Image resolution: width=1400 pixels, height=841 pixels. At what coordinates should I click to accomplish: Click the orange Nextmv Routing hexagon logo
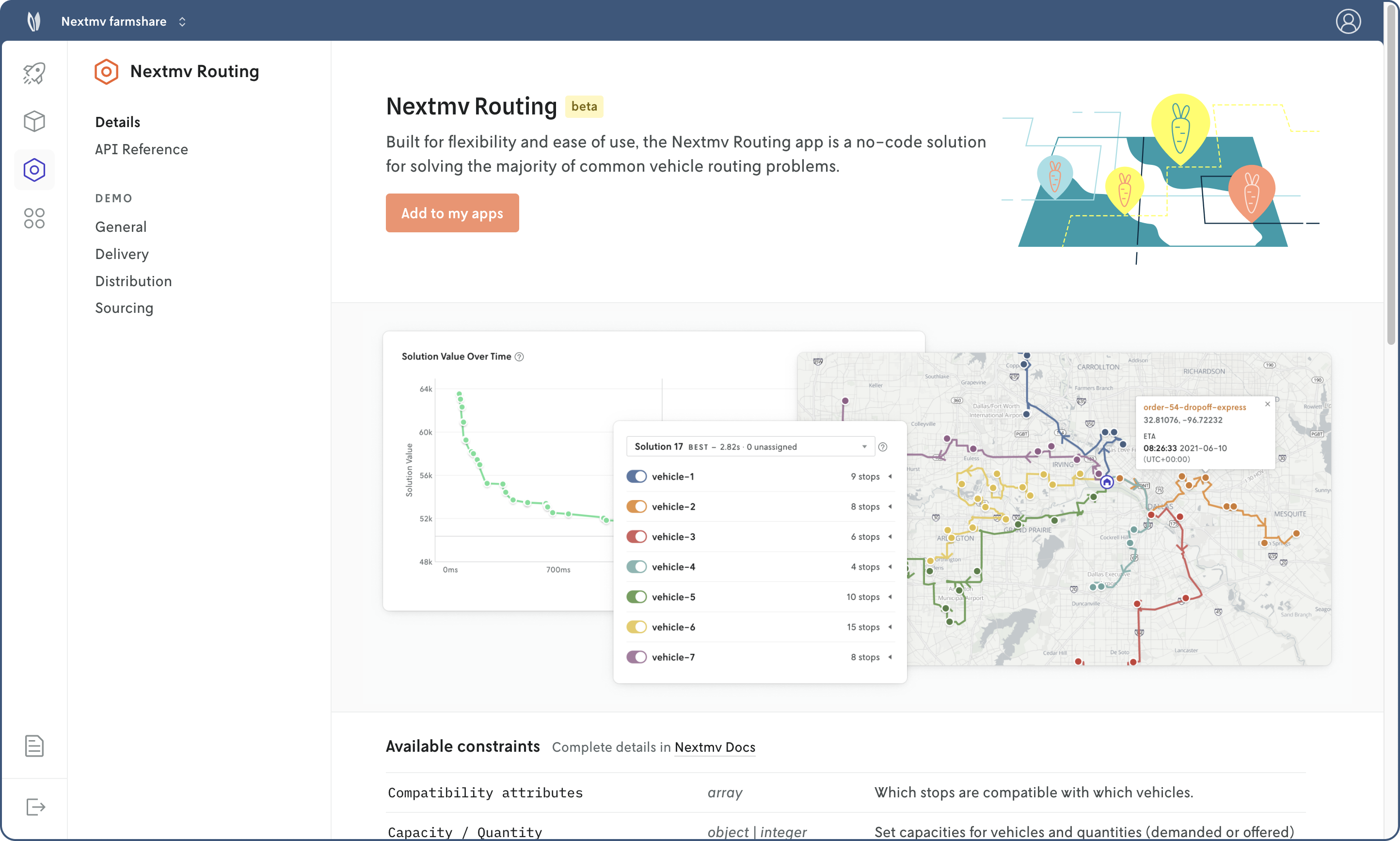pyautogui.click(x=107, y=71)
